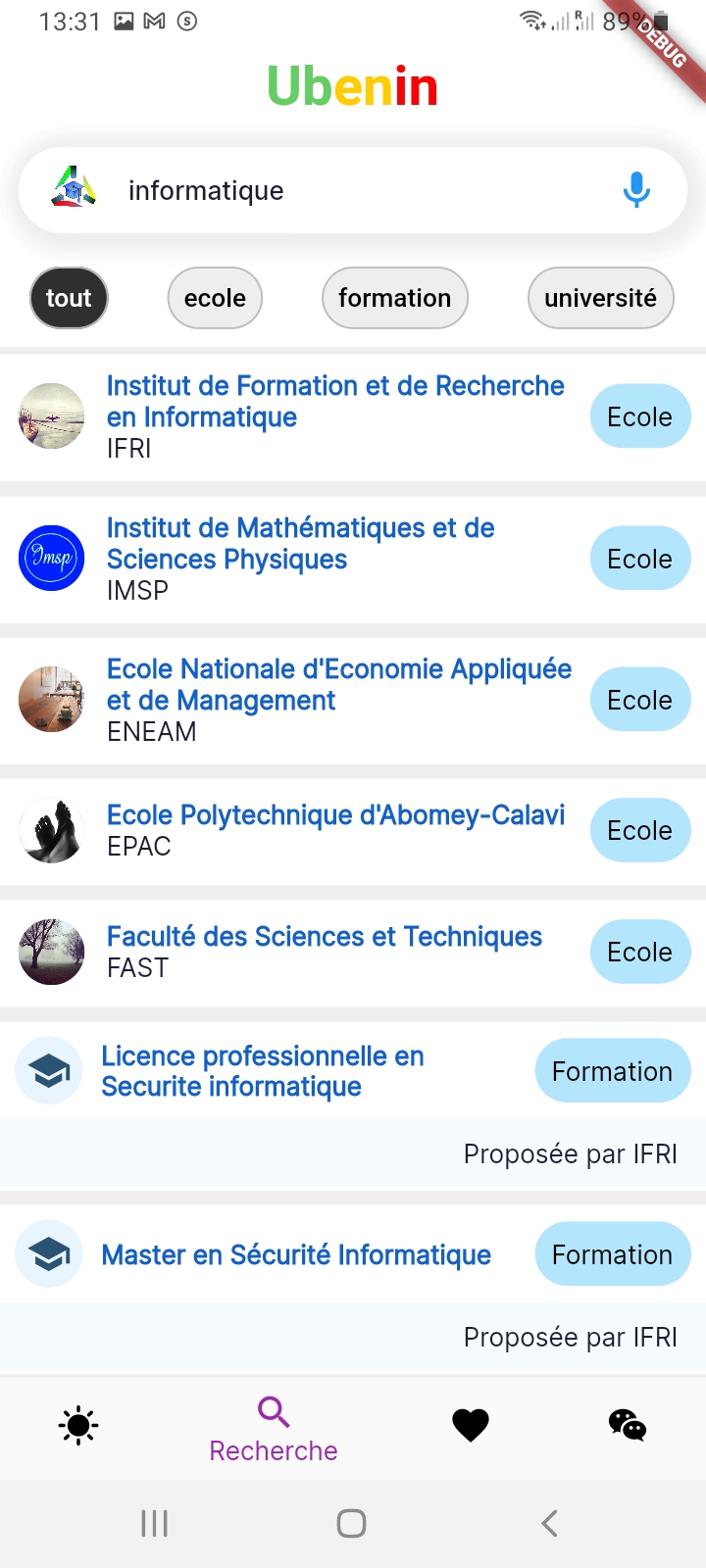The height and width of the screenshot is (1568, 706).
Task: Click the search field containing "informatique"
Action: point(363,190)
